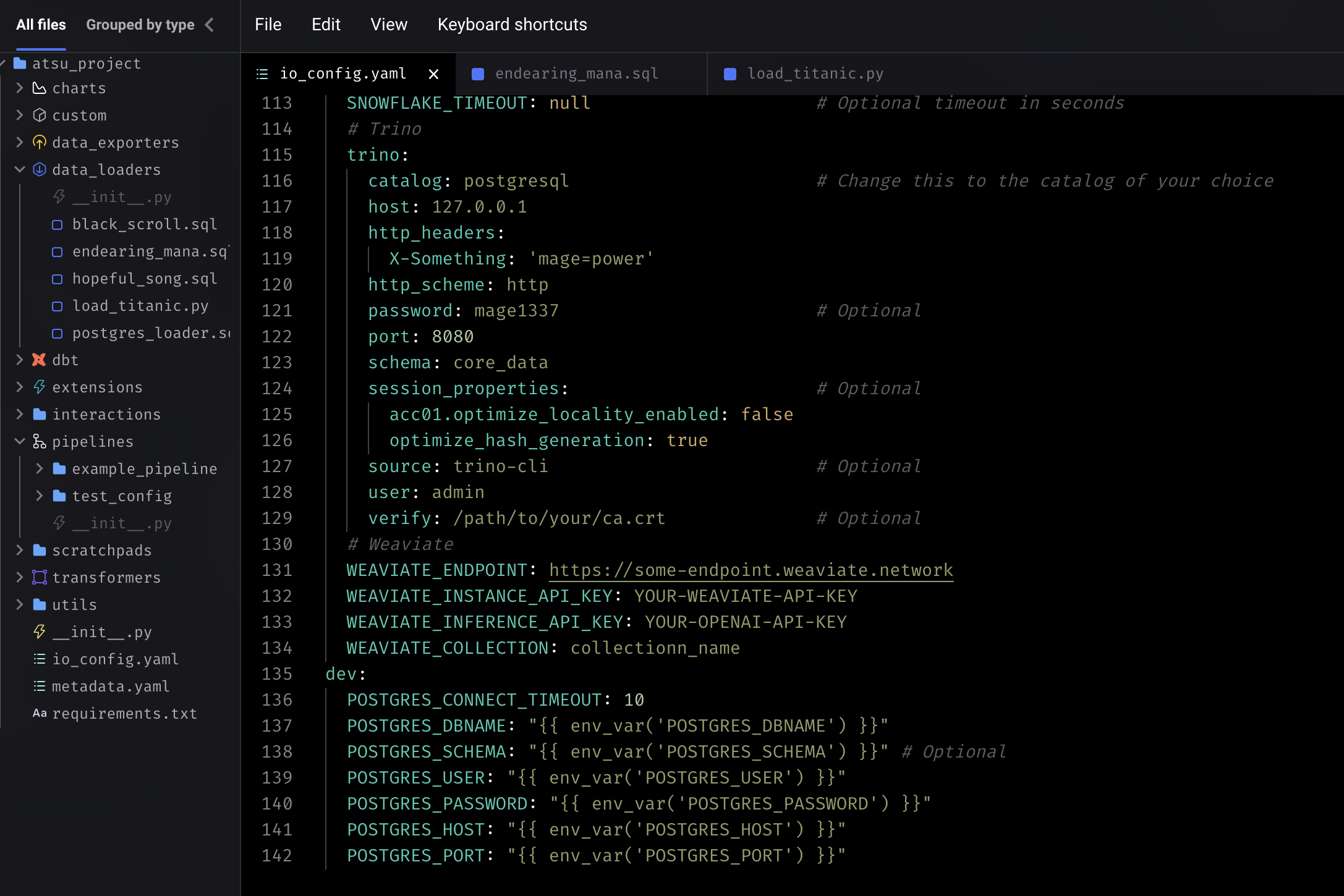Open postgres_loader file in tree

pos(151,334)
